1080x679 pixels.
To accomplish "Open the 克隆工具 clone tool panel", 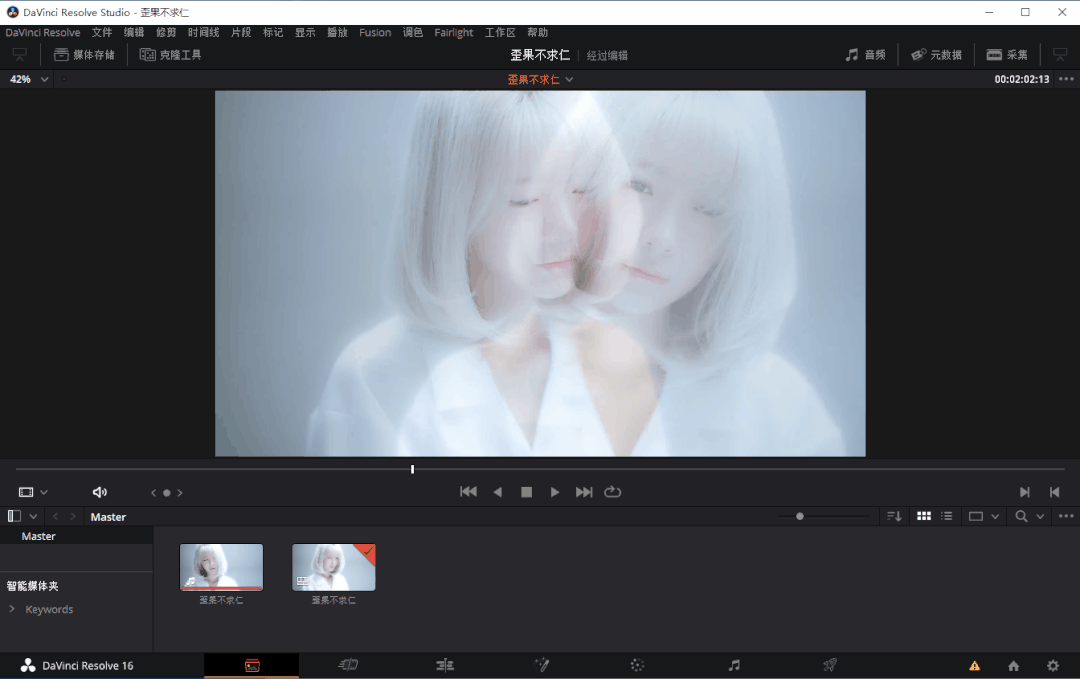I will (x=170, y=54).
